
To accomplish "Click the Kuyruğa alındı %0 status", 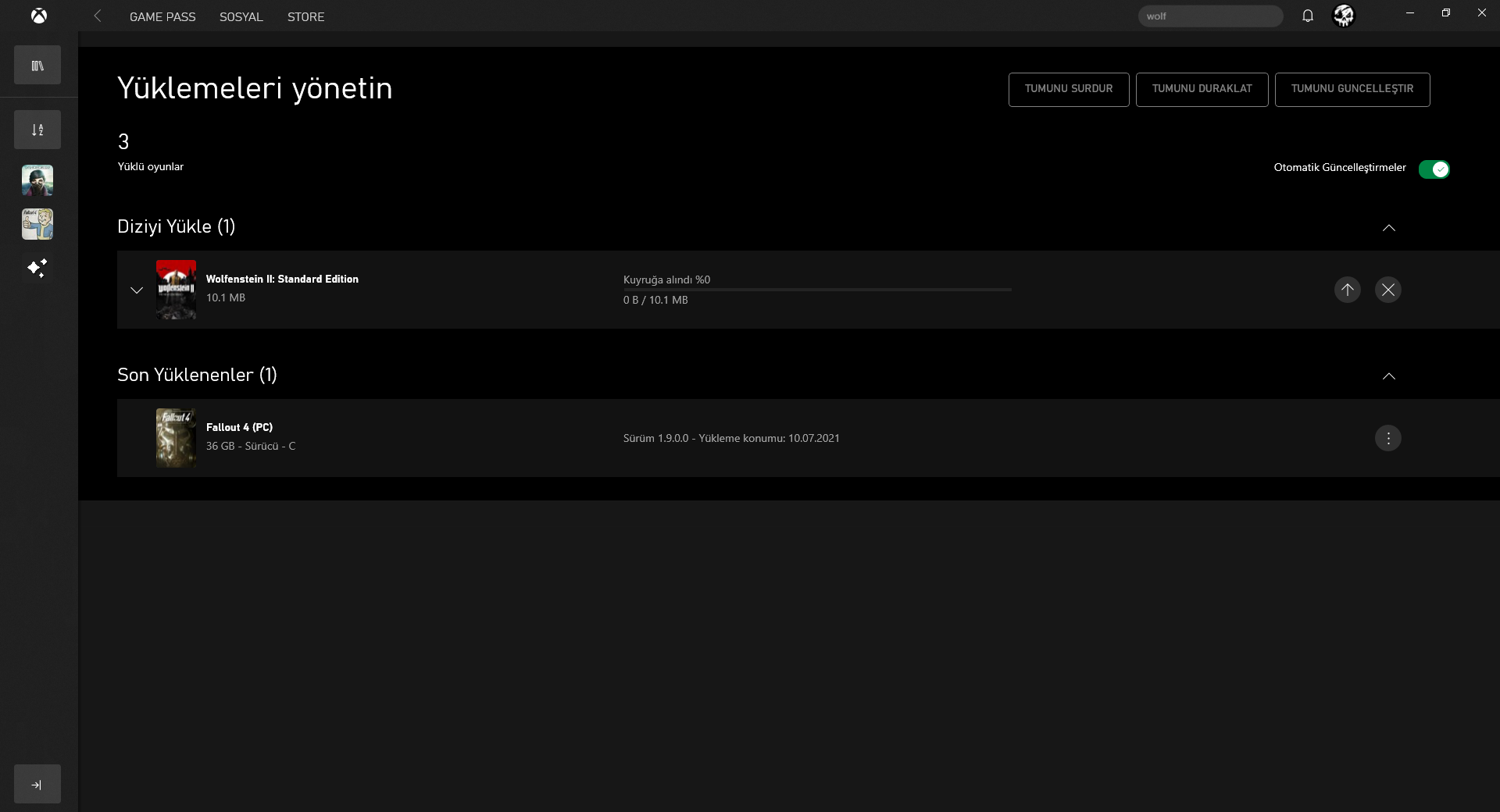I will click(x=666, y=280).
